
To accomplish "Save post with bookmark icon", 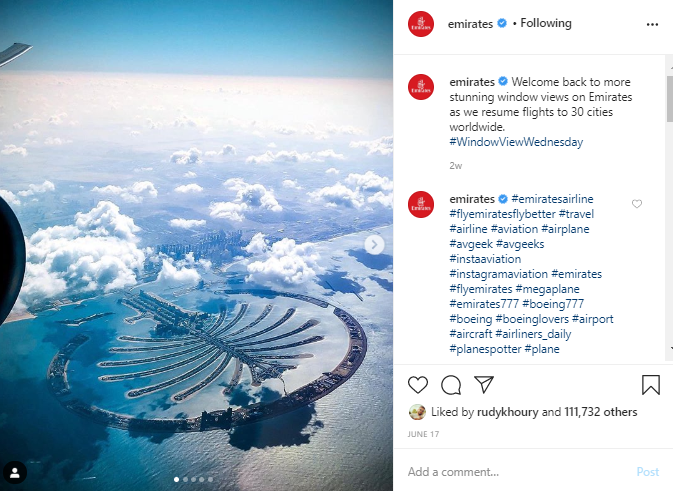I will pyautogui.click(x=651, y=385).
